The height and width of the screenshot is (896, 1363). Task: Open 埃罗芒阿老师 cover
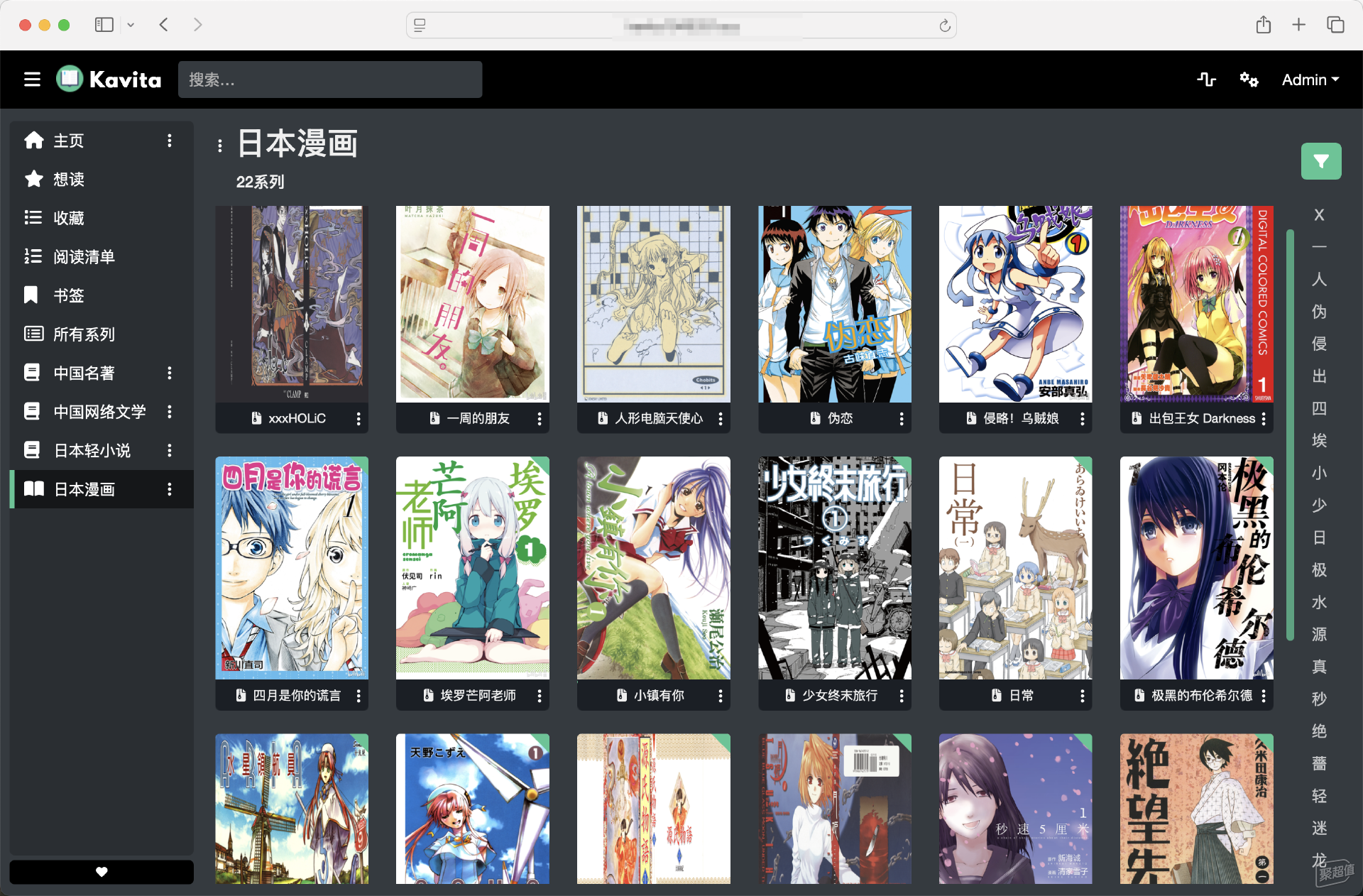(473, 568)
